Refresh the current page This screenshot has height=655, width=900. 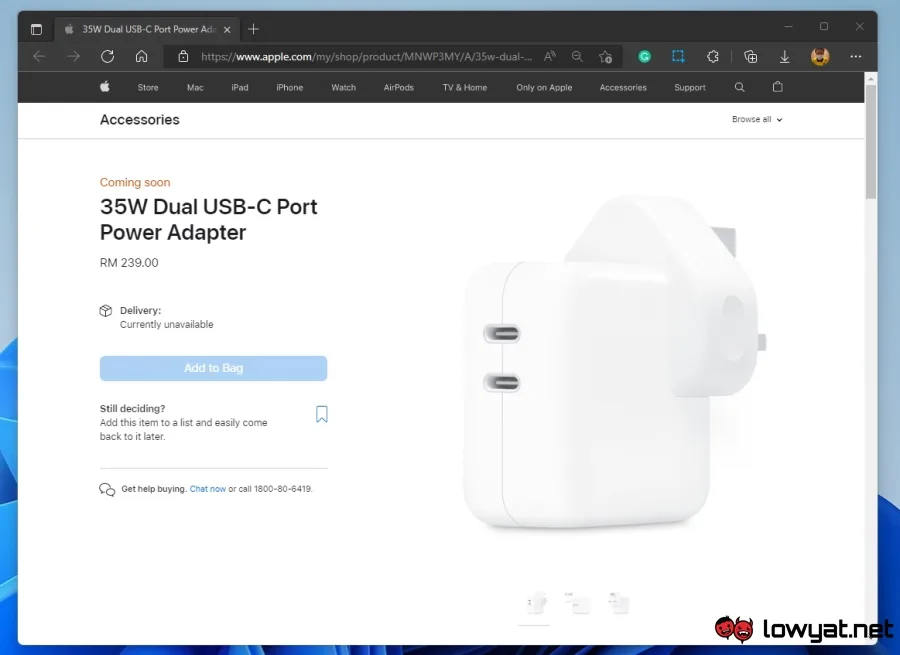coord(107,56)
